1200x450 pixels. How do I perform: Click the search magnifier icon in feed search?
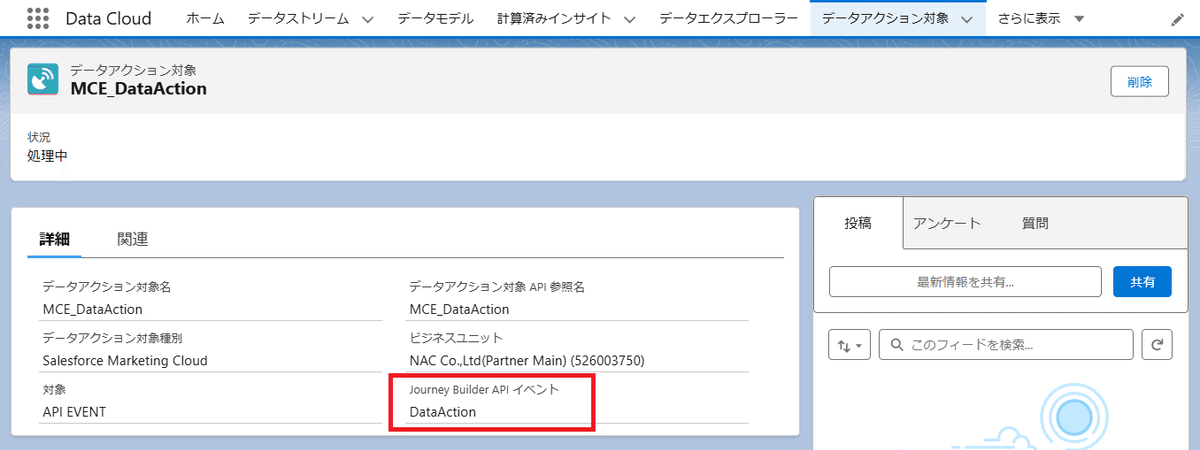[896, 345]
